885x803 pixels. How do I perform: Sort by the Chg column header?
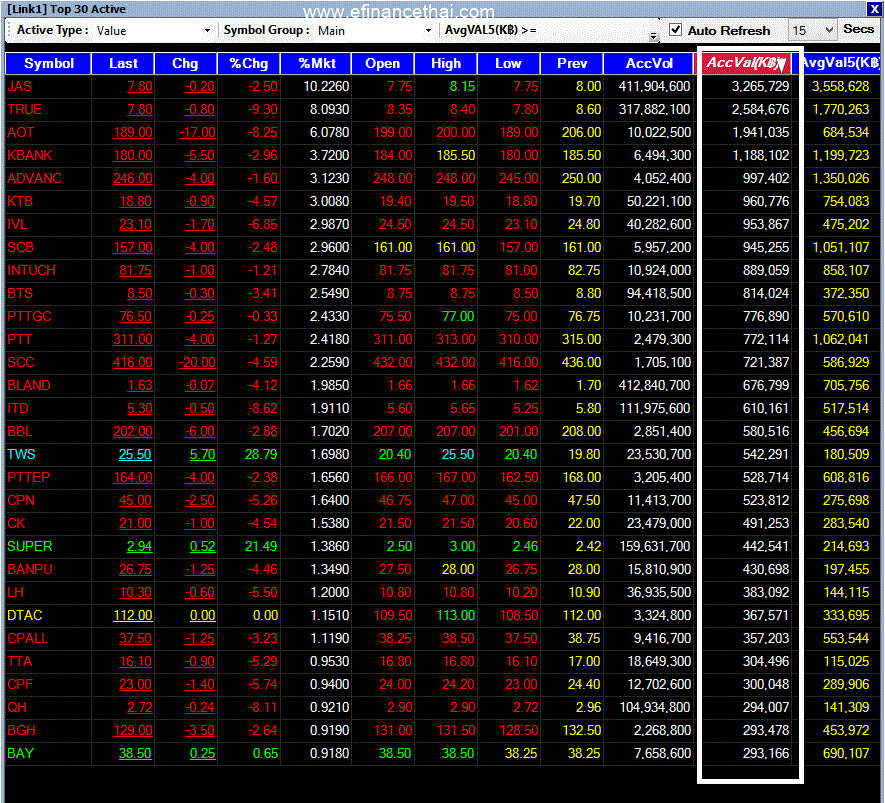click(x=185, y=63)
